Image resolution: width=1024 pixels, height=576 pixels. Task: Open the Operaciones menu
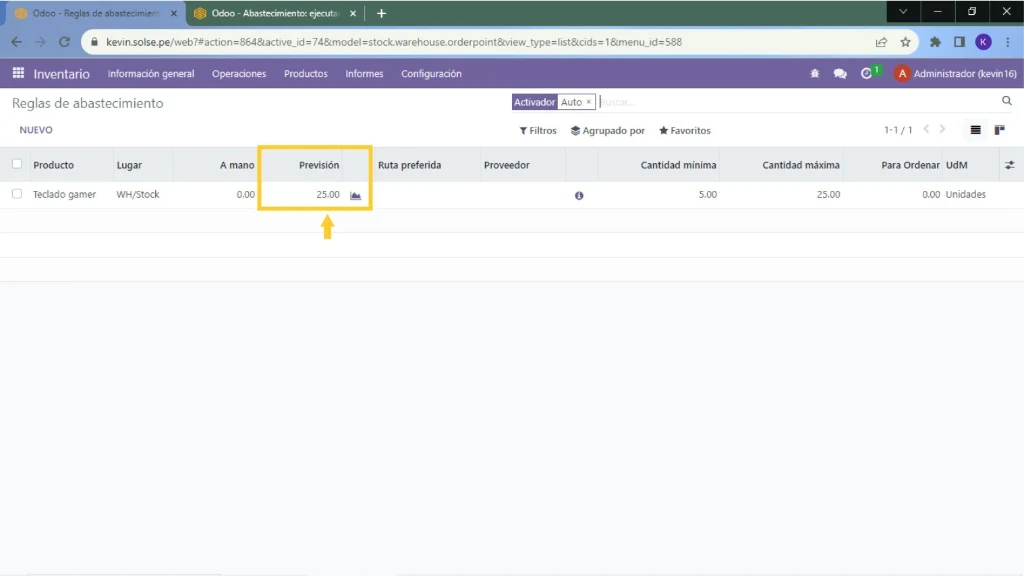click(239, 74)
